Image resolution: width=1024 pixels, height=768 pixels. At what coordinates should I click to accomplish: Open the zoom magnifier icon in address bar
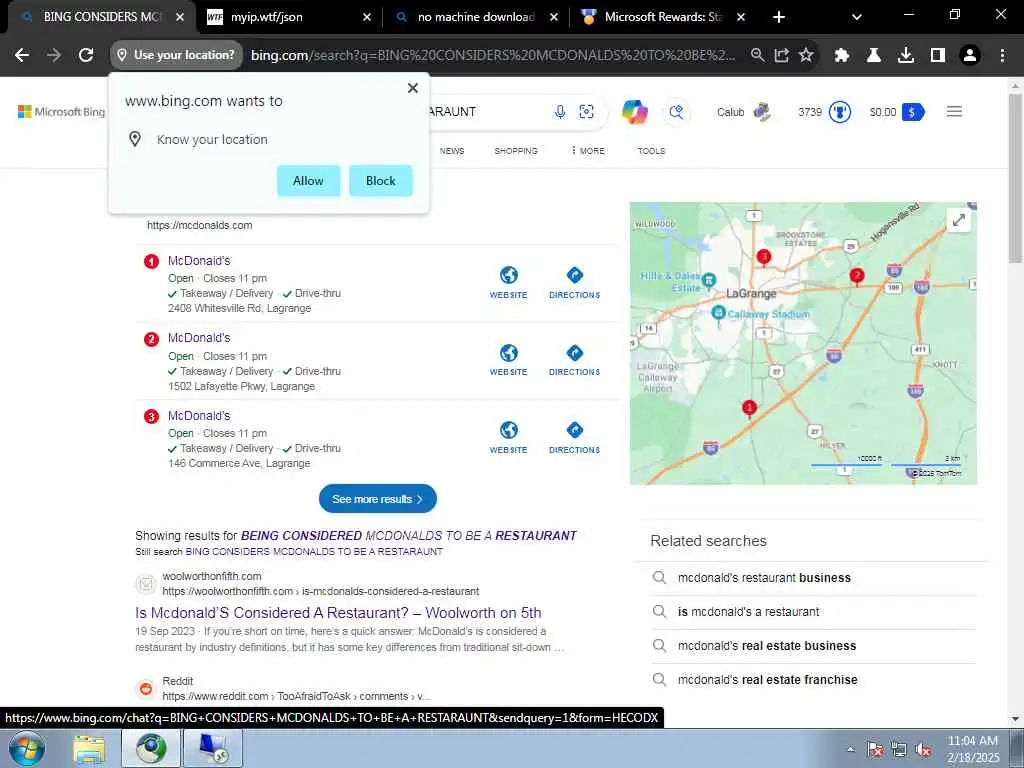tap(757, 56)
